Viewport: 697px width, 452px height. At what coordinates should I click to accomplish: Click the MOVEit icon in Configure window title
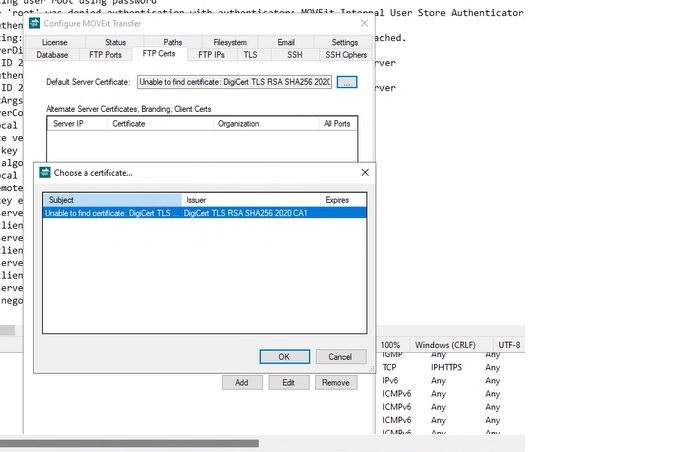34,23
